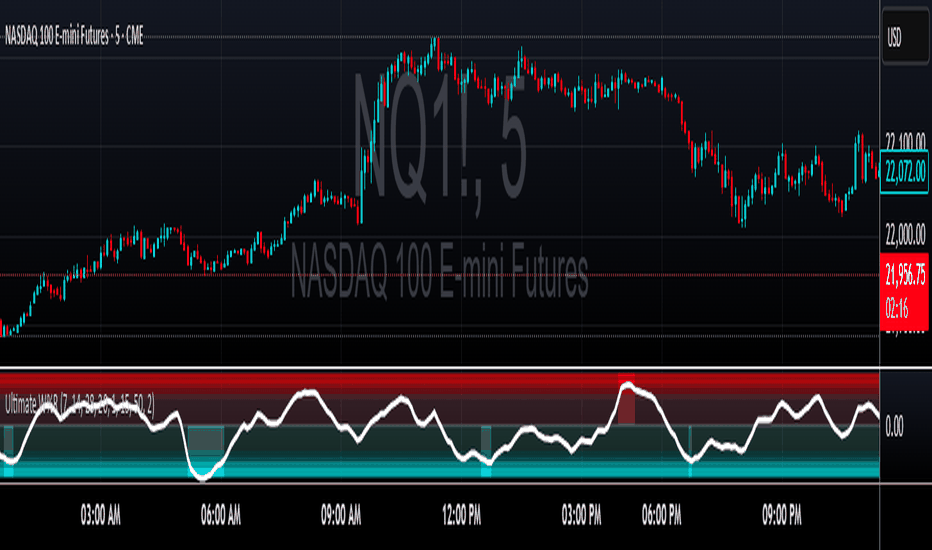Click the 03:00 PM time axis label

point(581,515)
